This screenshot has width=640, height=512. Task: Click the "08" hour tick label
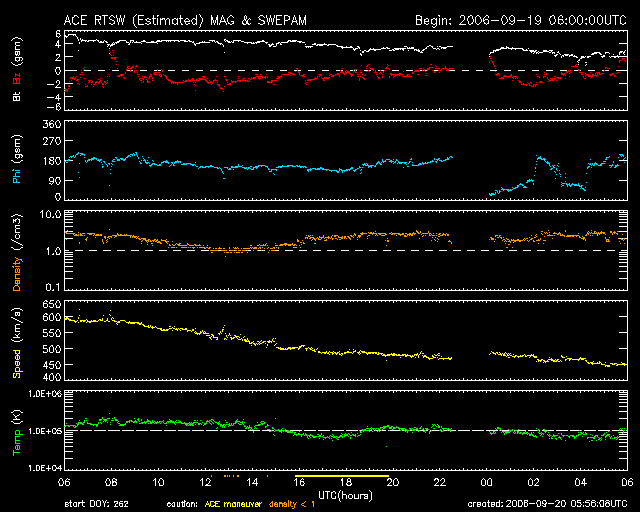coord(111,482)
